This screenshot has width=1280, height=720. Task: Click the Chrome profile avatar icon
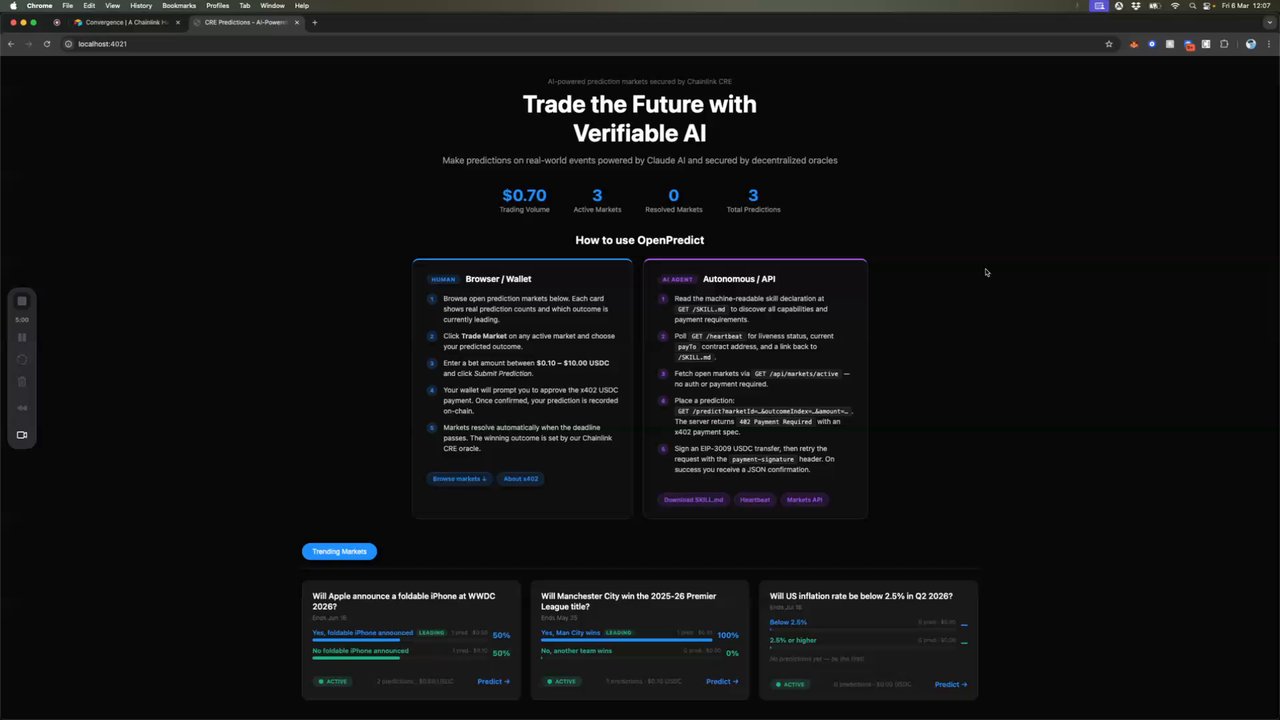coord(1250,44)
